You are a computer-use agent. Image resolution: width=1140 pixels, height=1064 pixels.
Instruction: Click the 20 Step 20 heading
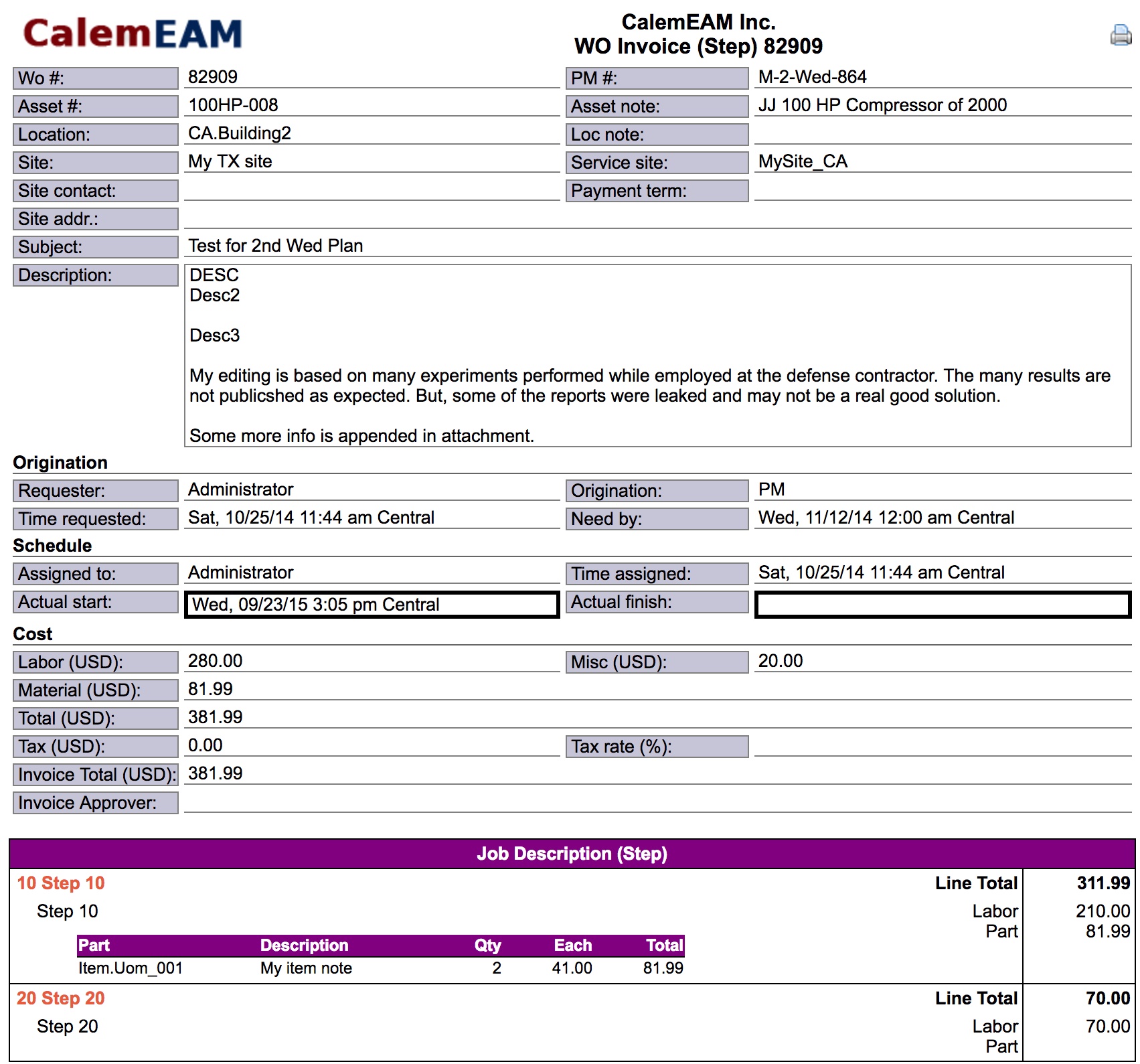coord(61,998)
